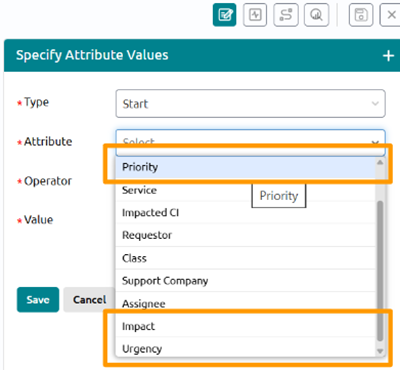Click the Save button
Screen dimensions: 400x370
coord(38,300)
